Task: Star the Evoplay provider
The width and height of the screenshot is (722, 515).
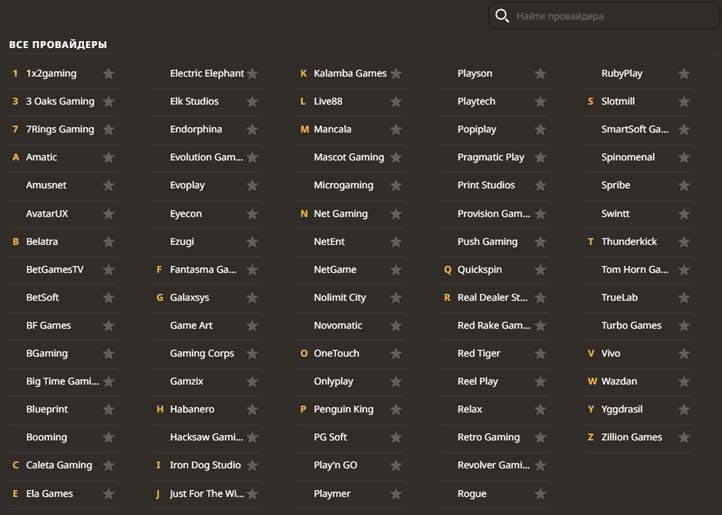Action: click(x=252, y=186)
